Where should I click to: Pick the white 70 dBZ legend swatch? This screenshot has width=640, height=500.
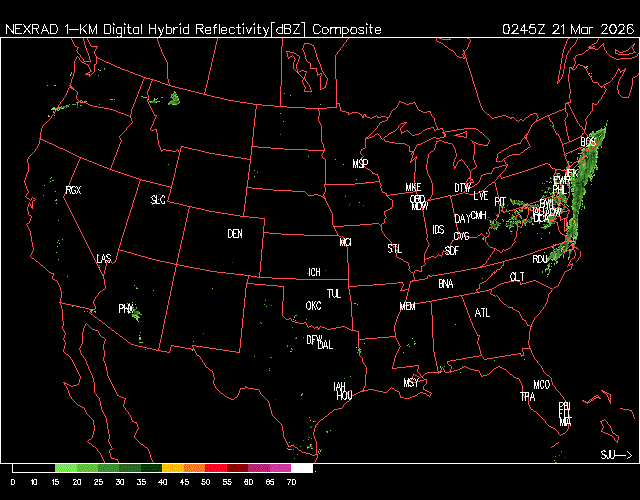click(x=301, y=468)
